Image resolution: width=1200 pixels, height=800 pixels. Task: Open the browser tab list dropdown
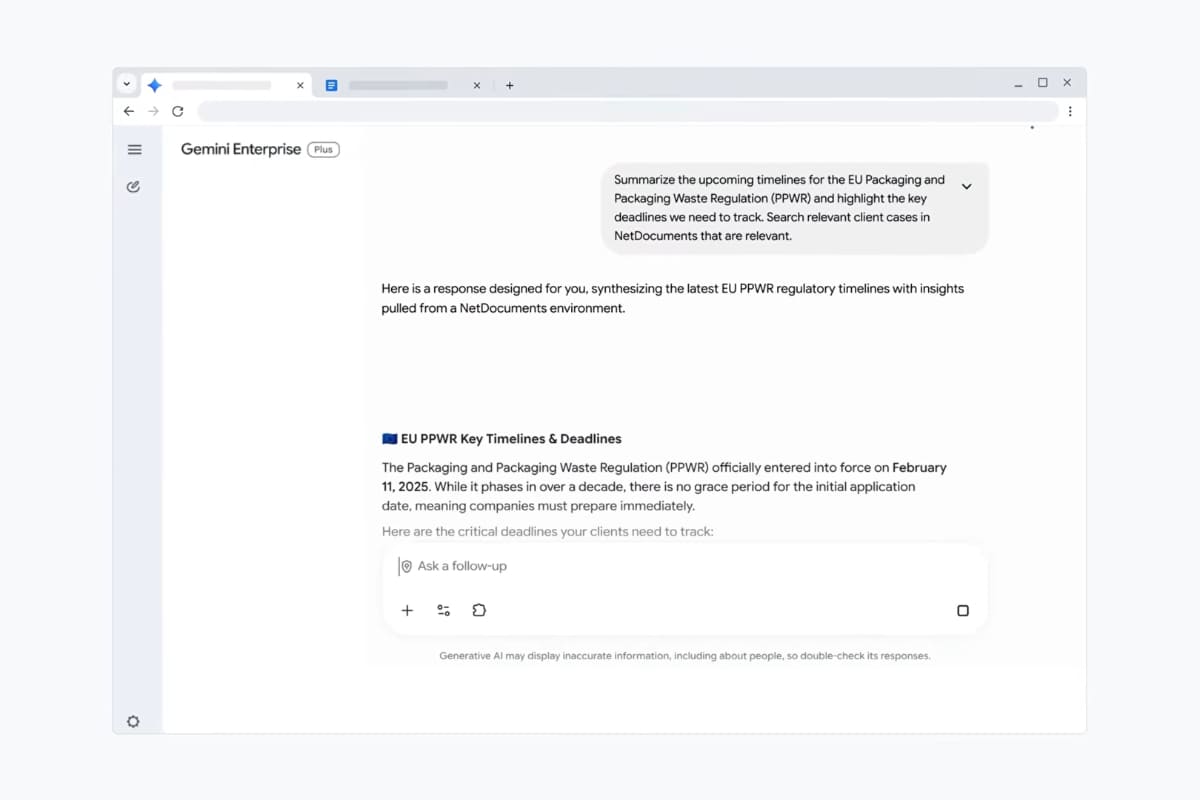pyautogui.click(x=127, y=85)
